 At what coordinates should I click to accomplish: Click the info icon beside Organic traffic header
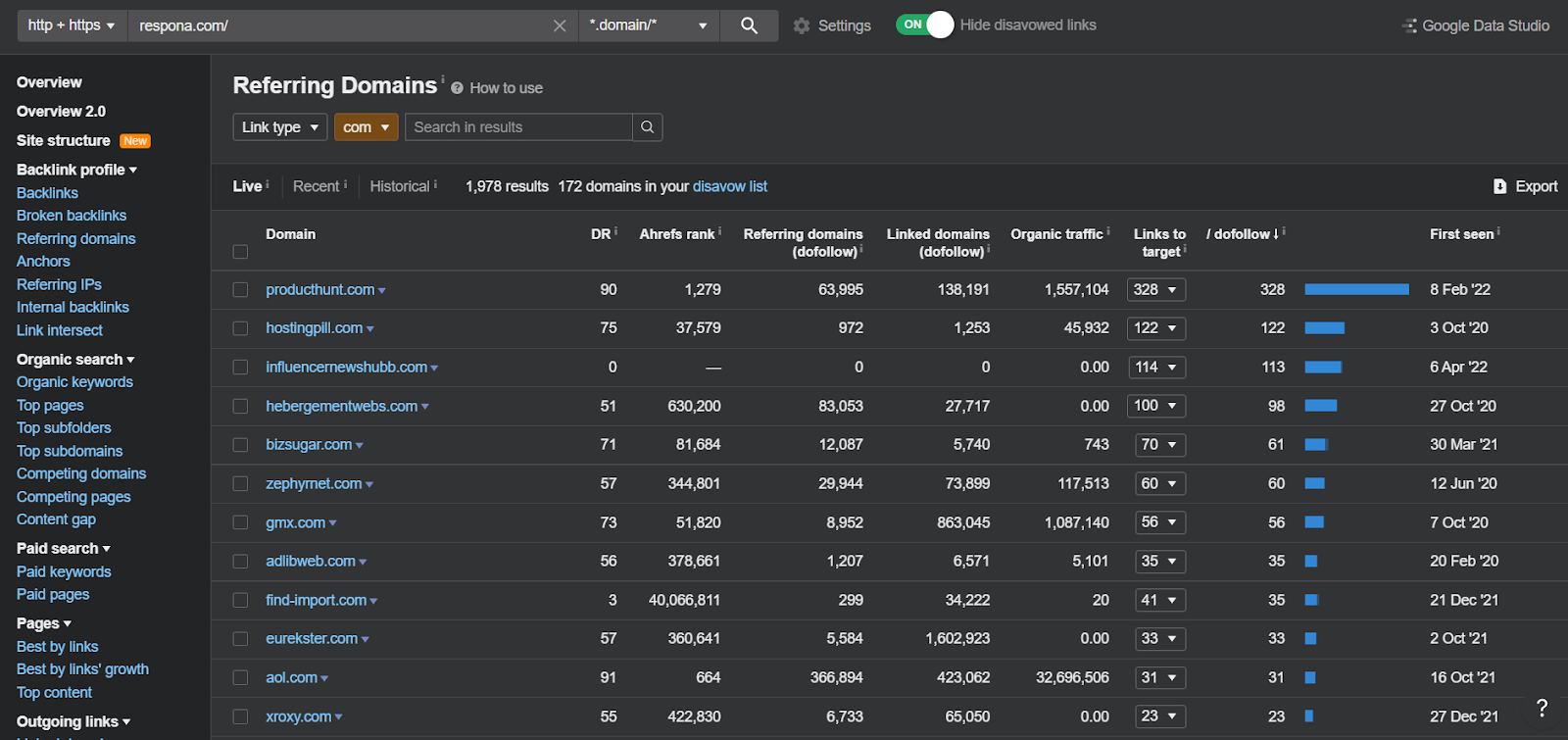pos(1108,231)
